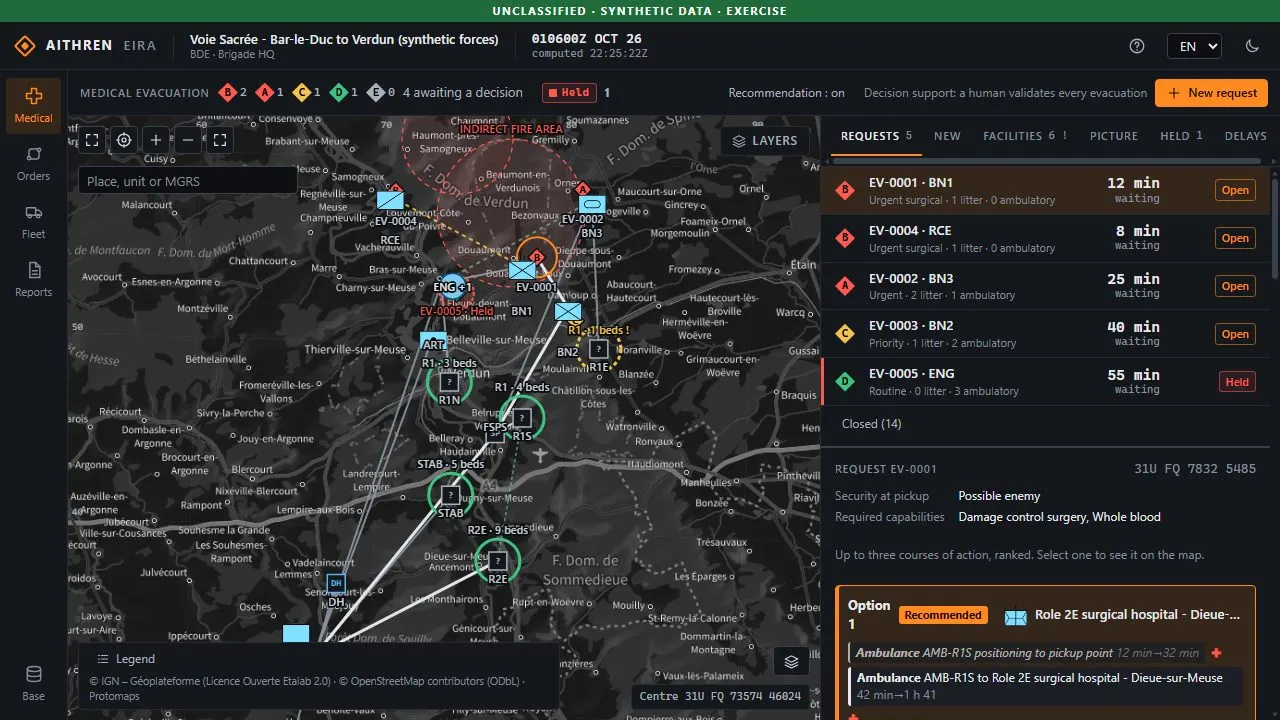Viewport: 1280px width, 720px height.
Task: Click the Place, unit or MGRS search field
Action: 187,181
